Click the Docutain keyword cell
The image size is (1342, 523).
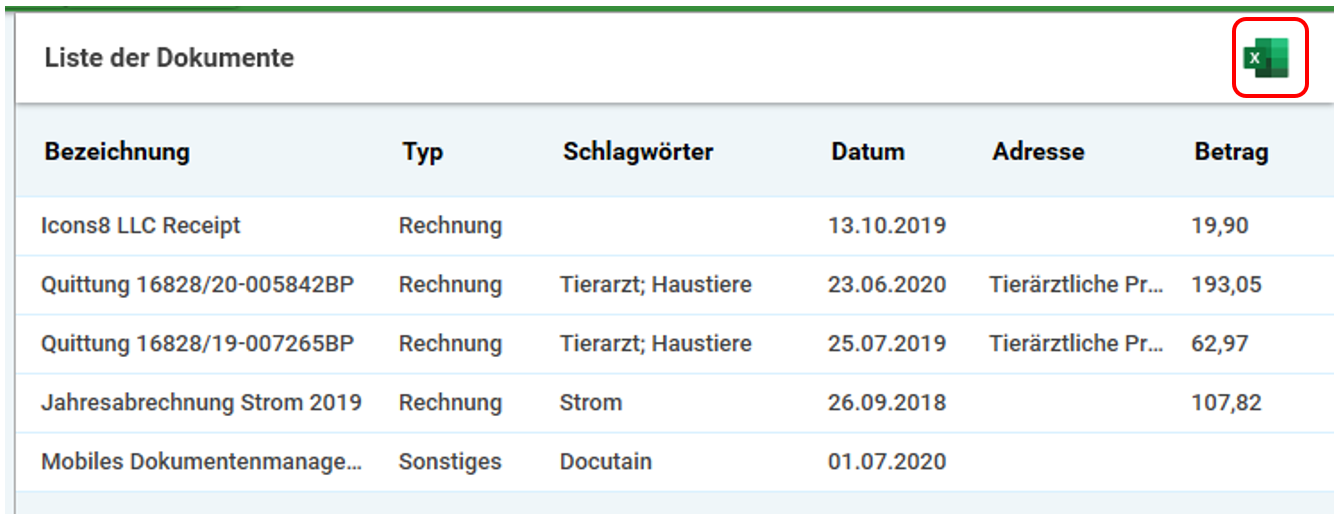pos(606,462)
